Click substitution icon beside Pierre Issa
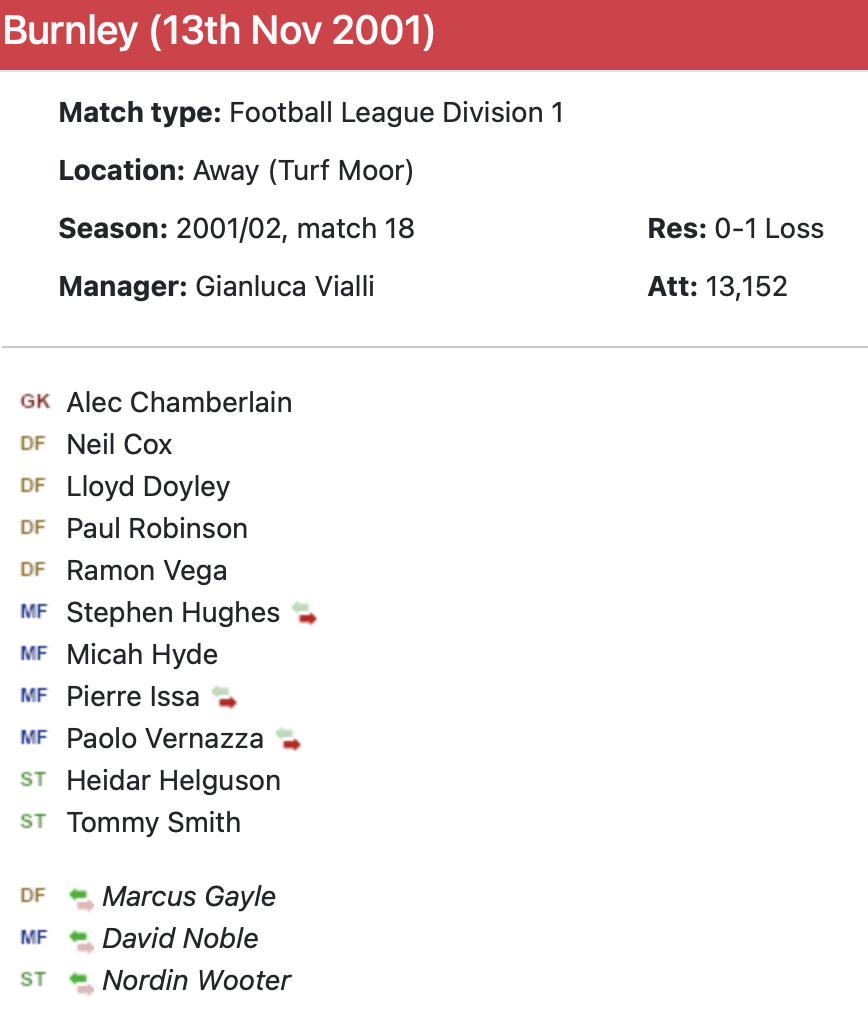 (224, 697)
